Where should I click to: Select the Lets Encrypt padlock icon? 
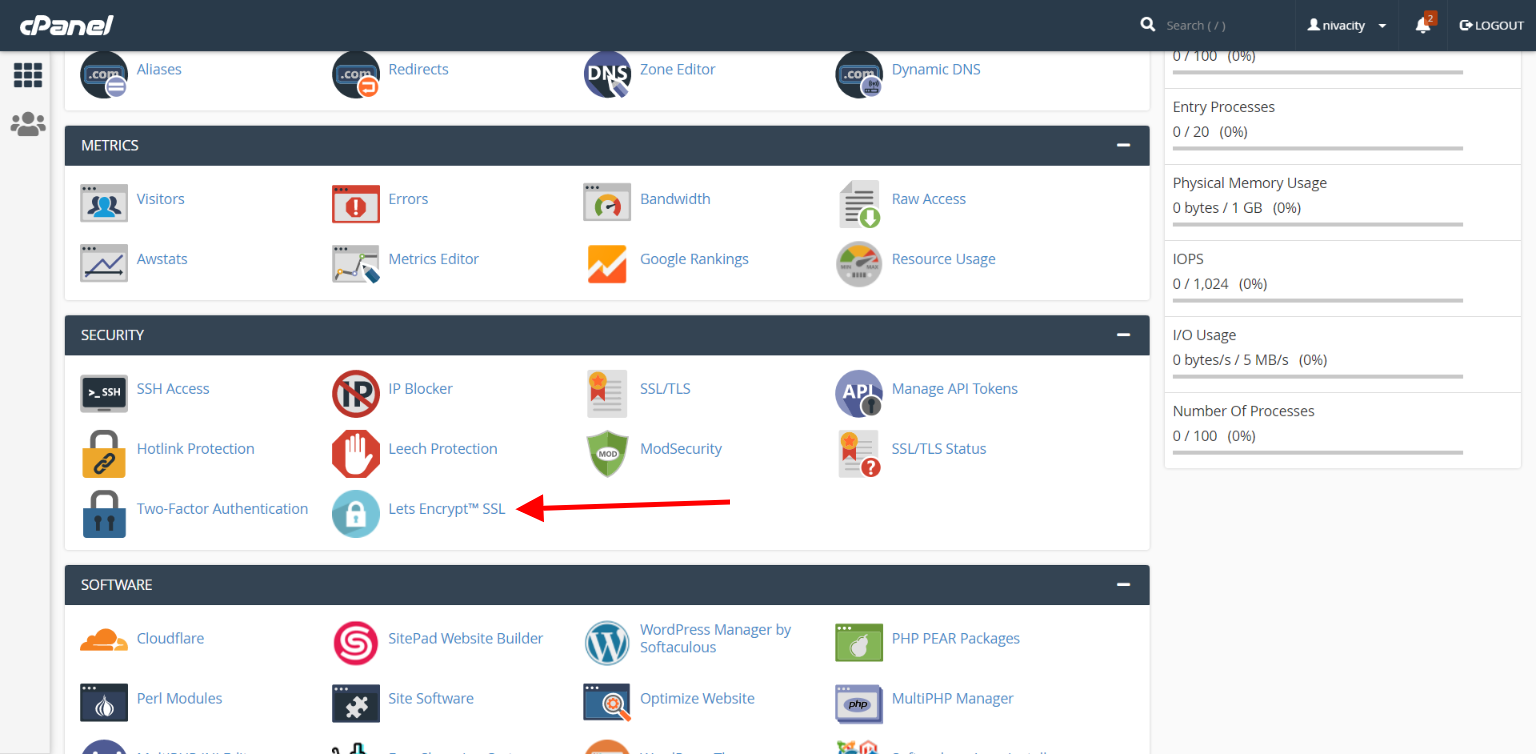click(356, 513)
